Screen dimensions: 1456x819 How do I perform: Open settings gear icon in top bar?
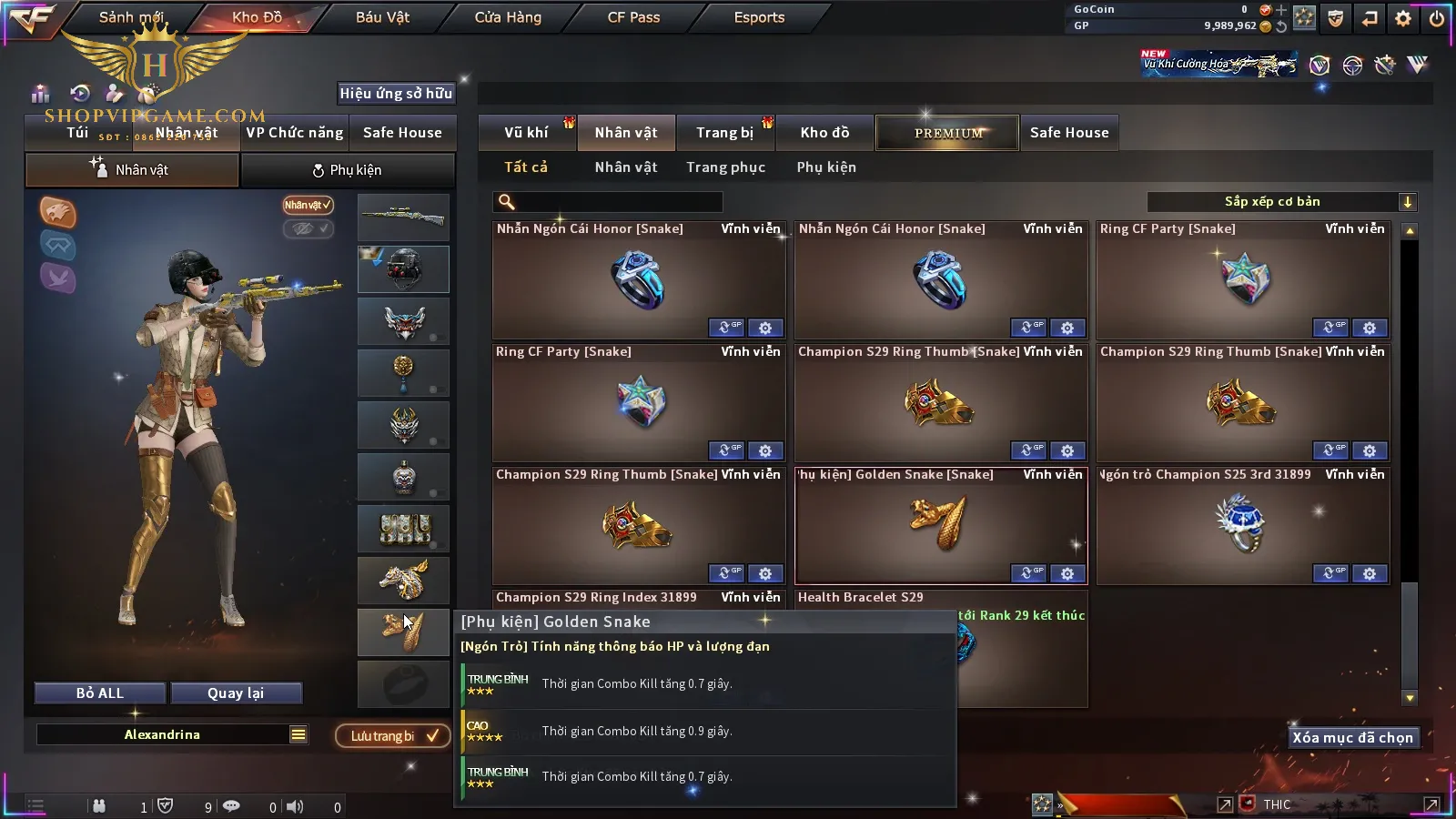pyautogui.click(x=1403, y=18)
